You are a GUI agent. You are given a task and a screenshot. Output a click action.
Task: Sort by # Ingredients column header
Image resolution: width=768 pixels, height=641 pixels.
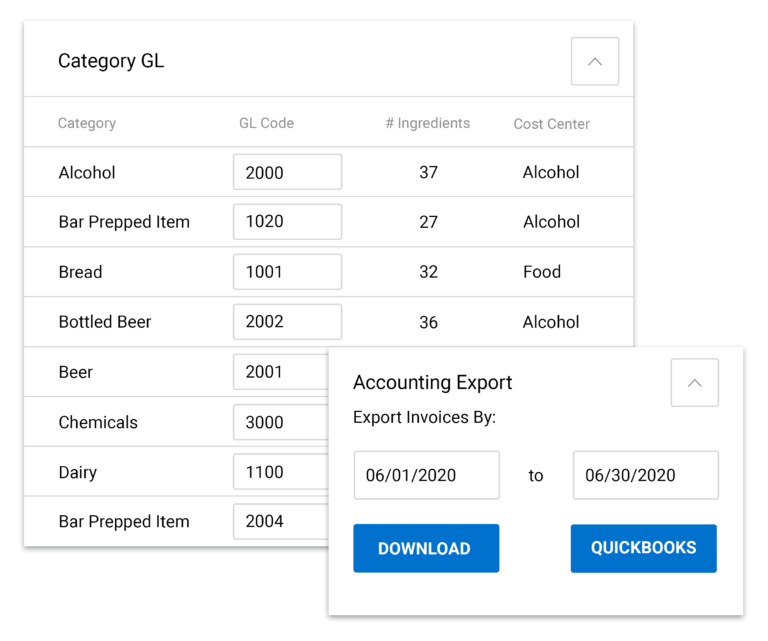(x=427, y=124)
